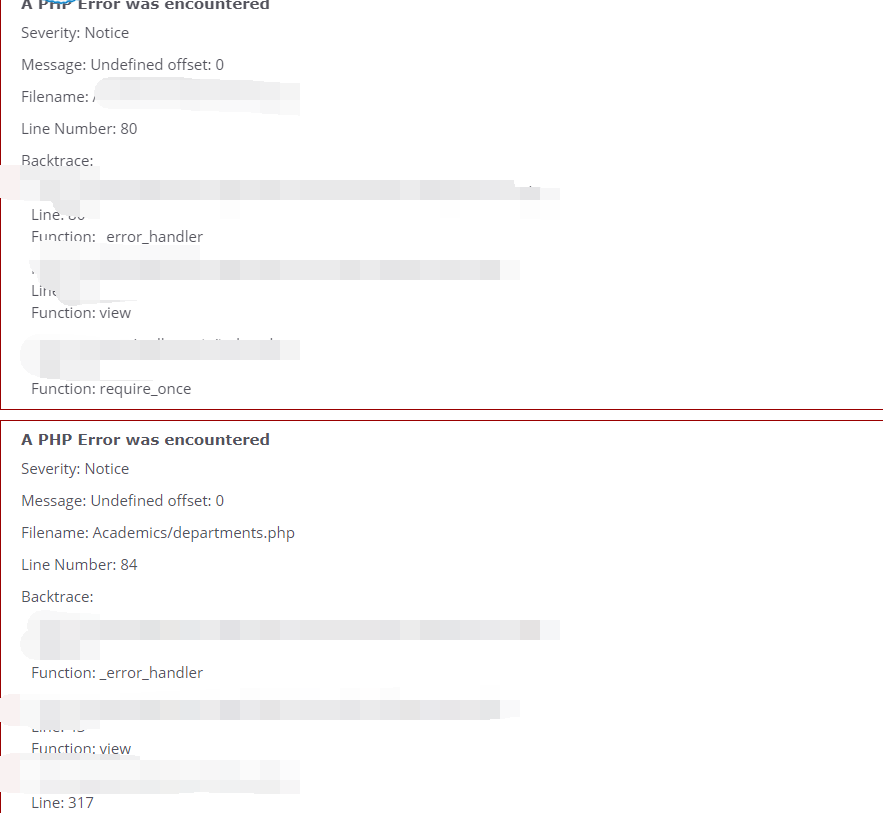
Task: Click the "Backtrace:" label in the departments.php error
Action: pos(57,597)
